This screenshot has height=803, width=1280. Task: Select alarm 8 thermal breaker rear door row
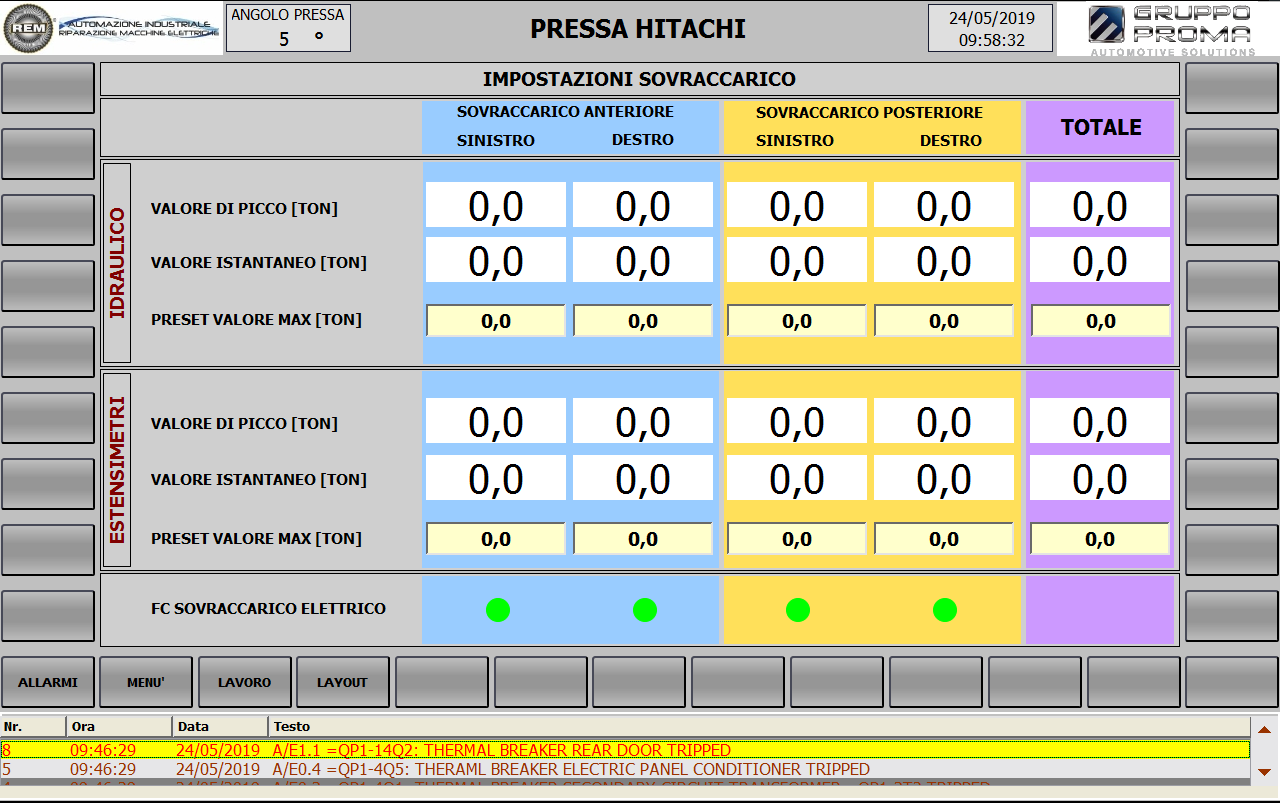click(x=625, y=750)
